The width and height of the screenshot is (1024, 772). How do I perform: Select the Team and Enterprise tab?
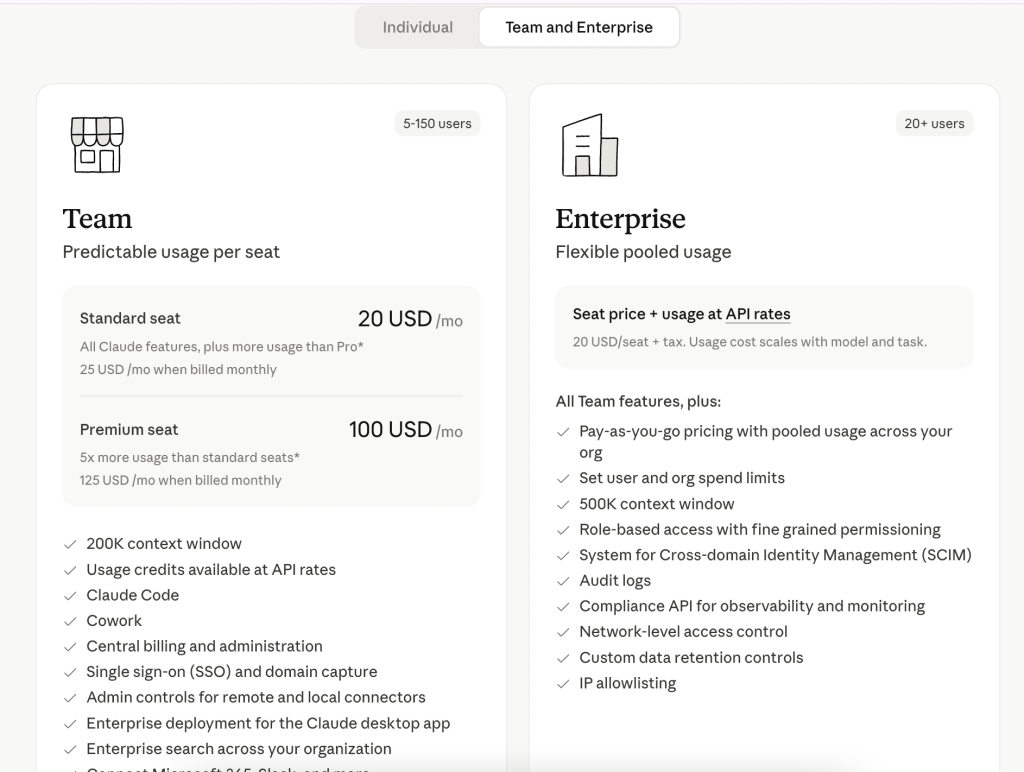[579, 27]
